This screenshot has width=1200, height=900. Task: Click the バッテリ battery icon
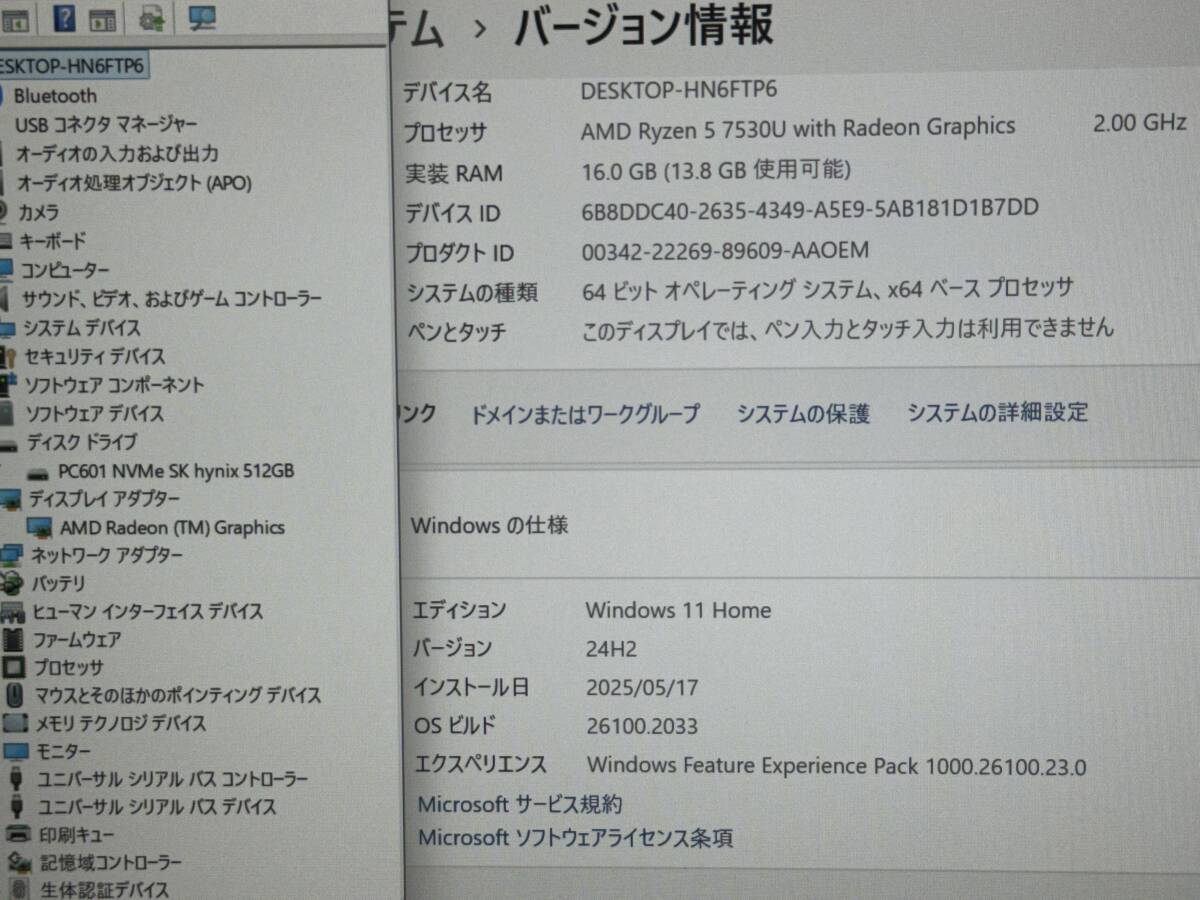12,583
